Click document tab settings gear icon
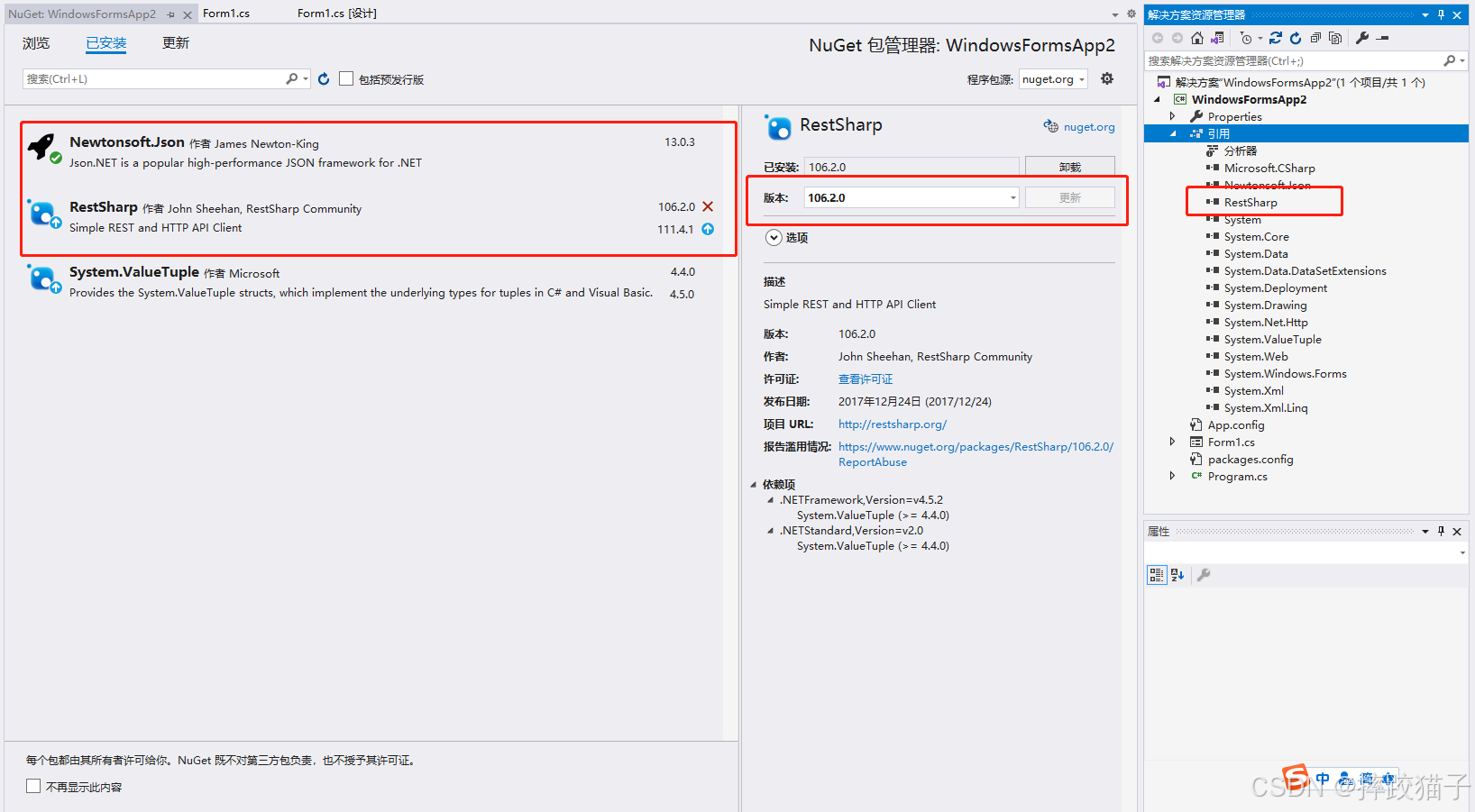Image resolution: width=1475 pixels, height=812 pixels. 1131,14
